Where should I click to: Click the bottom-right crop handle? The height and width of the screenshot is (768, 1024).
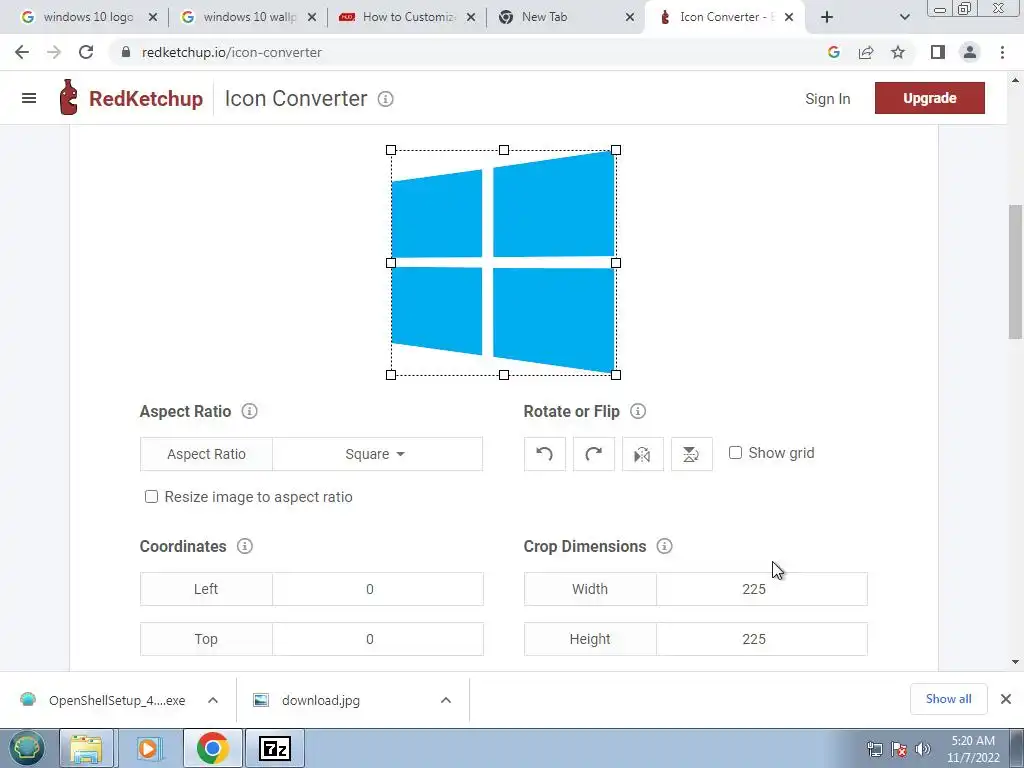(616, 375)
